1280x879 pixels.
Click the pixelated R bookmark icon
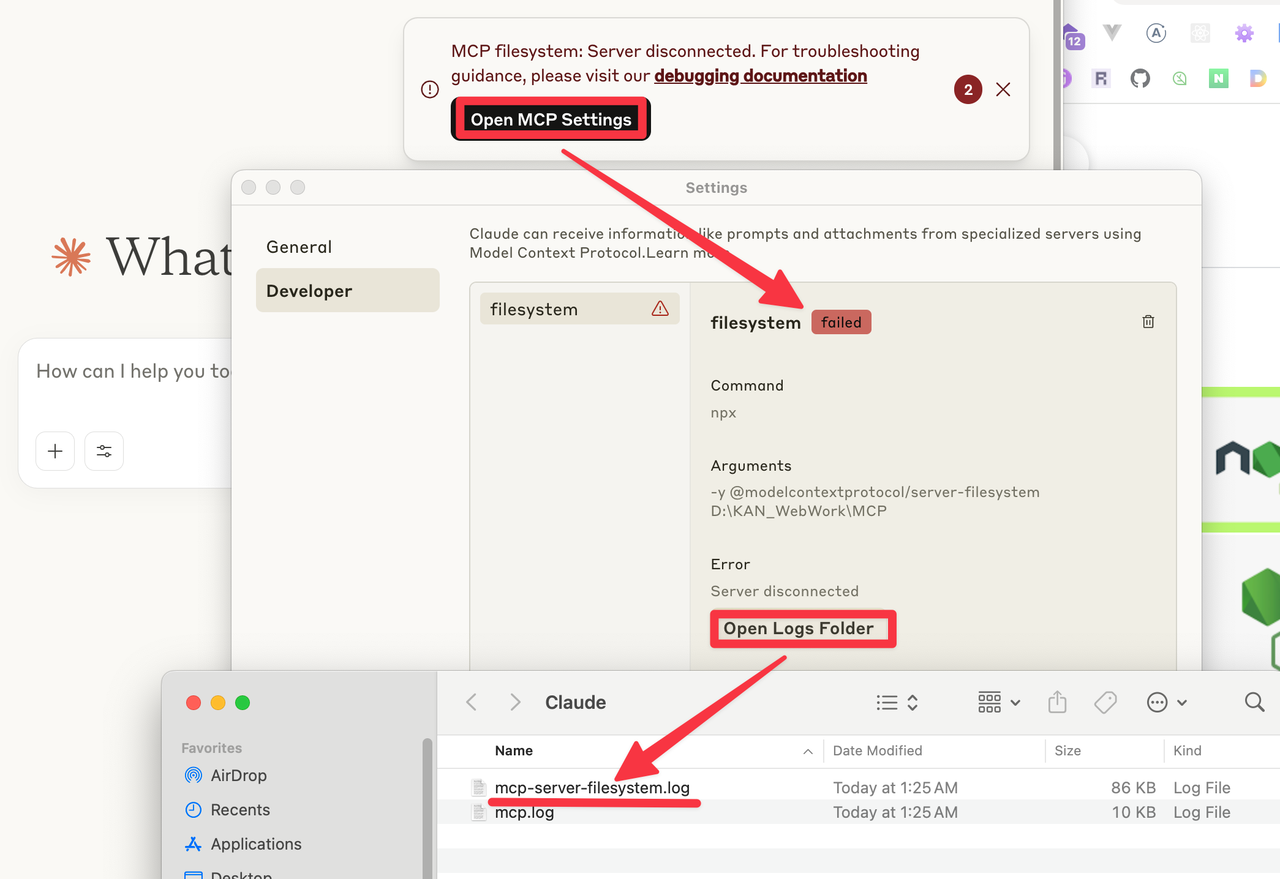point(1101,78)
